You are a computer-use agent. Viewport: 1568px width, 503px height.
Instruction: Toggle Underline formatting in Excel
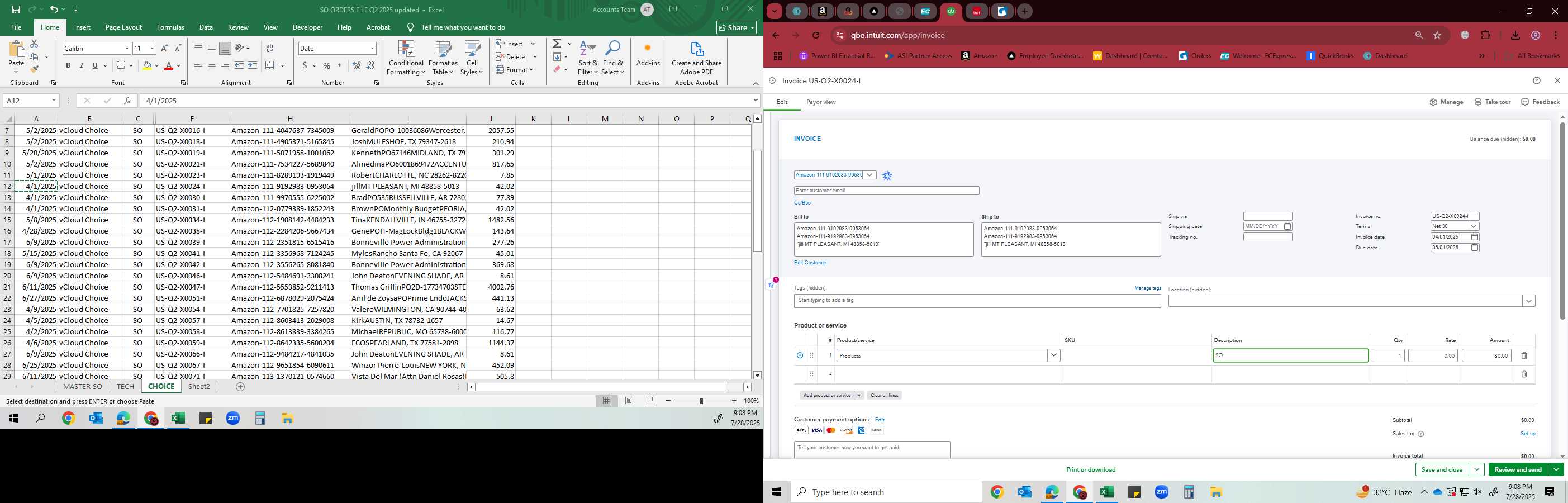click(x=95, y=65)
